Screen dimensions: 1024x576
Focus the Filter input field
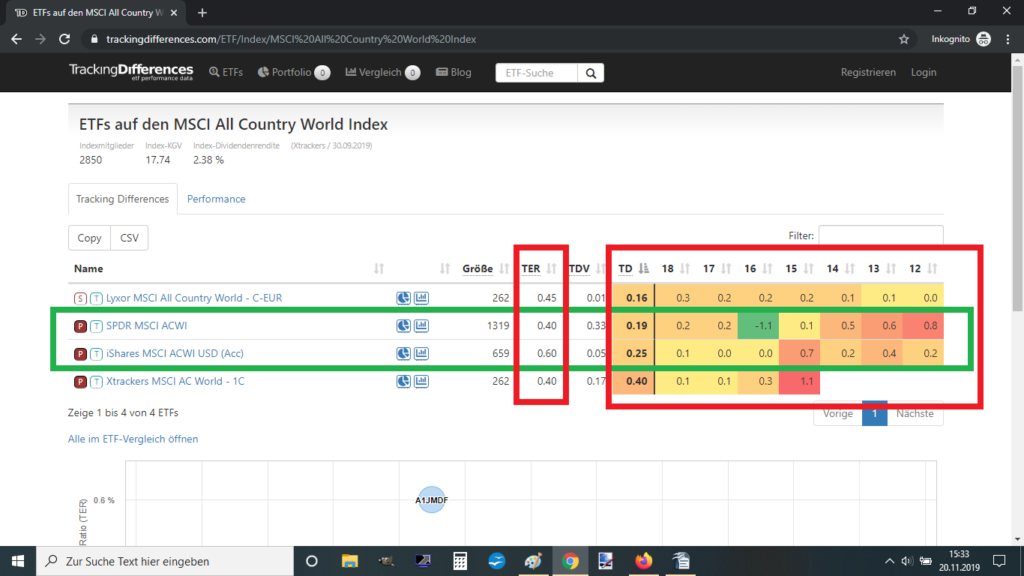(x=880, y=236)
